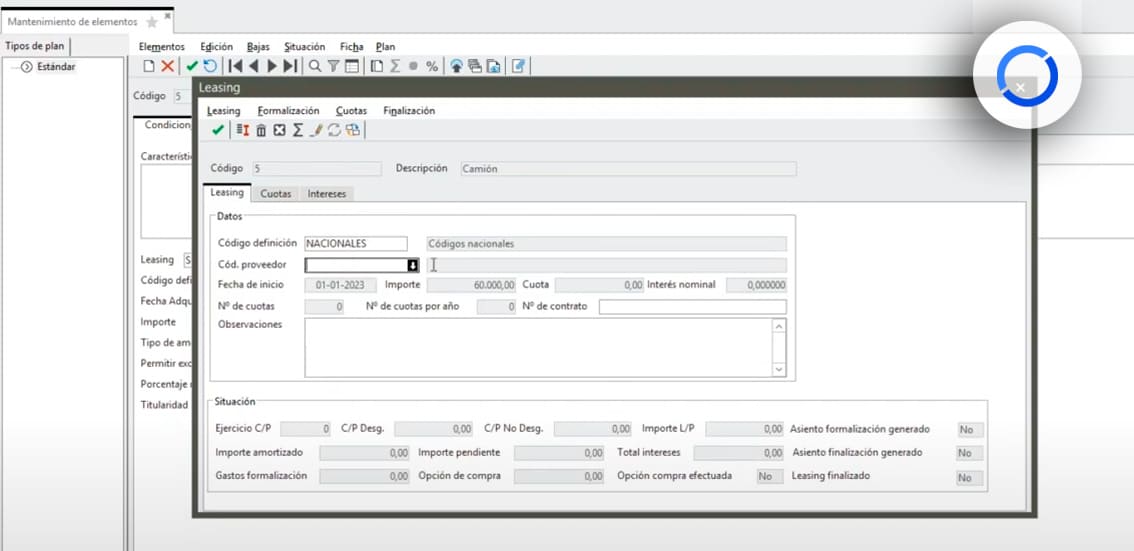Click the Descripción field showing Camión

[628, 168]
